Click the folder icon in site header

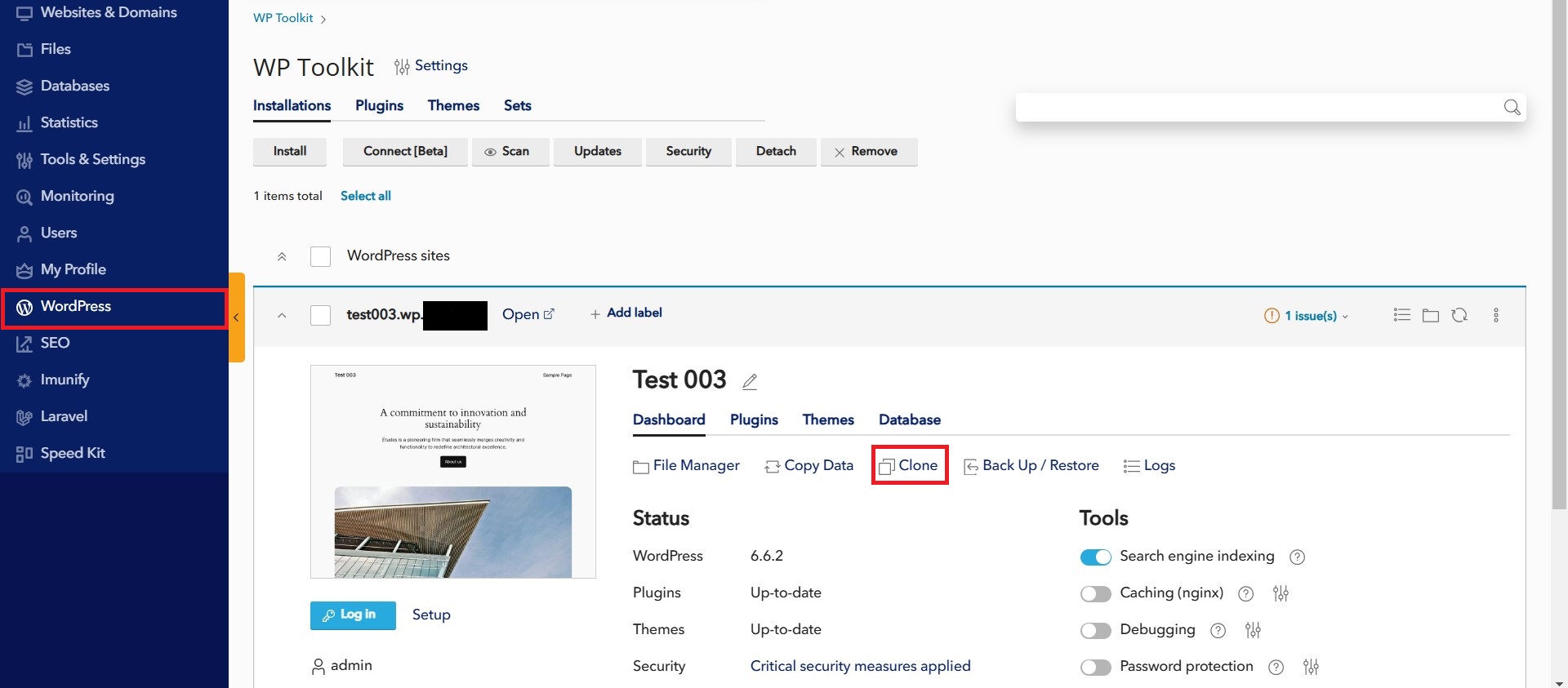click(1431, 315)
